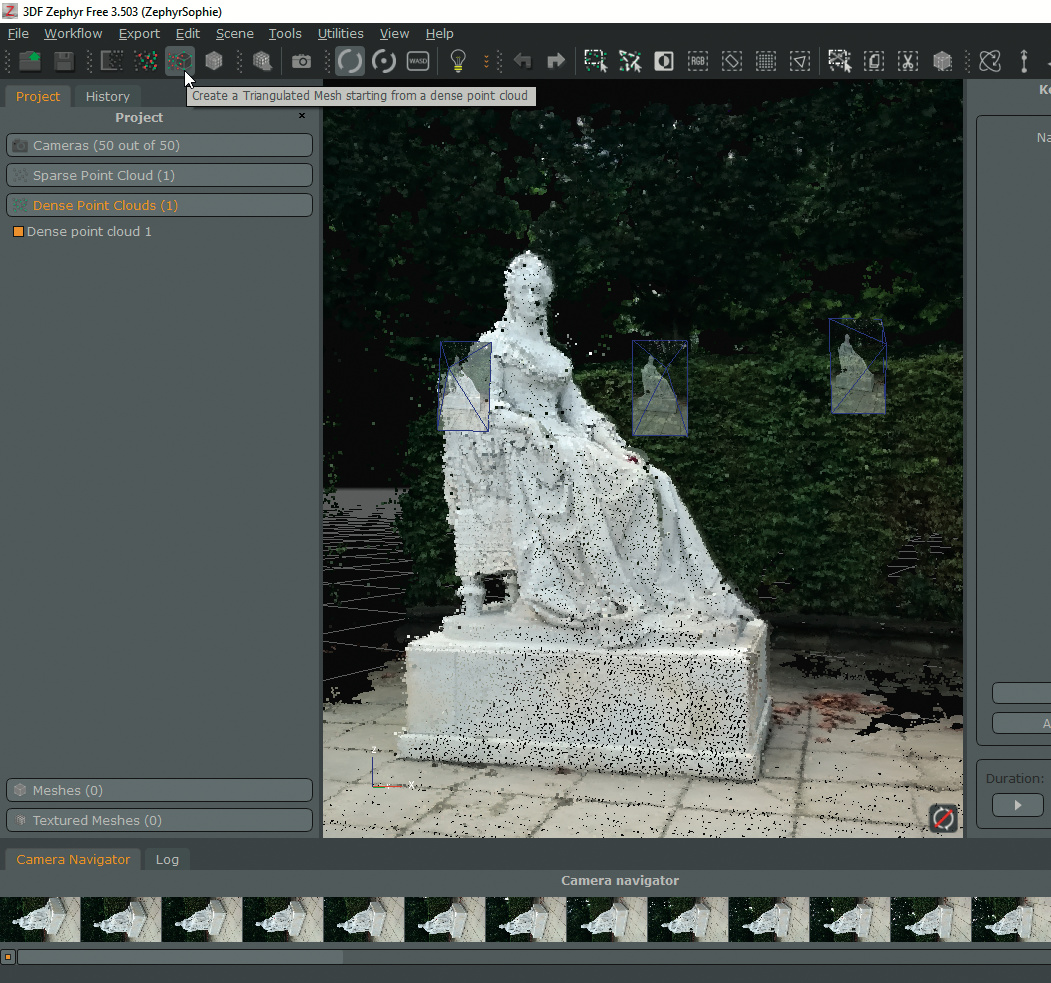Toggle the invert selection half-circle icon
The image size is (1051, 983).
pyautogui.click(x=663, y=62)
